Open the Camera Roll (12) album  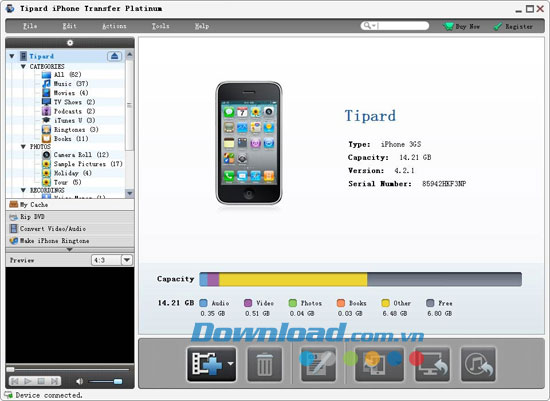(75, 155)
